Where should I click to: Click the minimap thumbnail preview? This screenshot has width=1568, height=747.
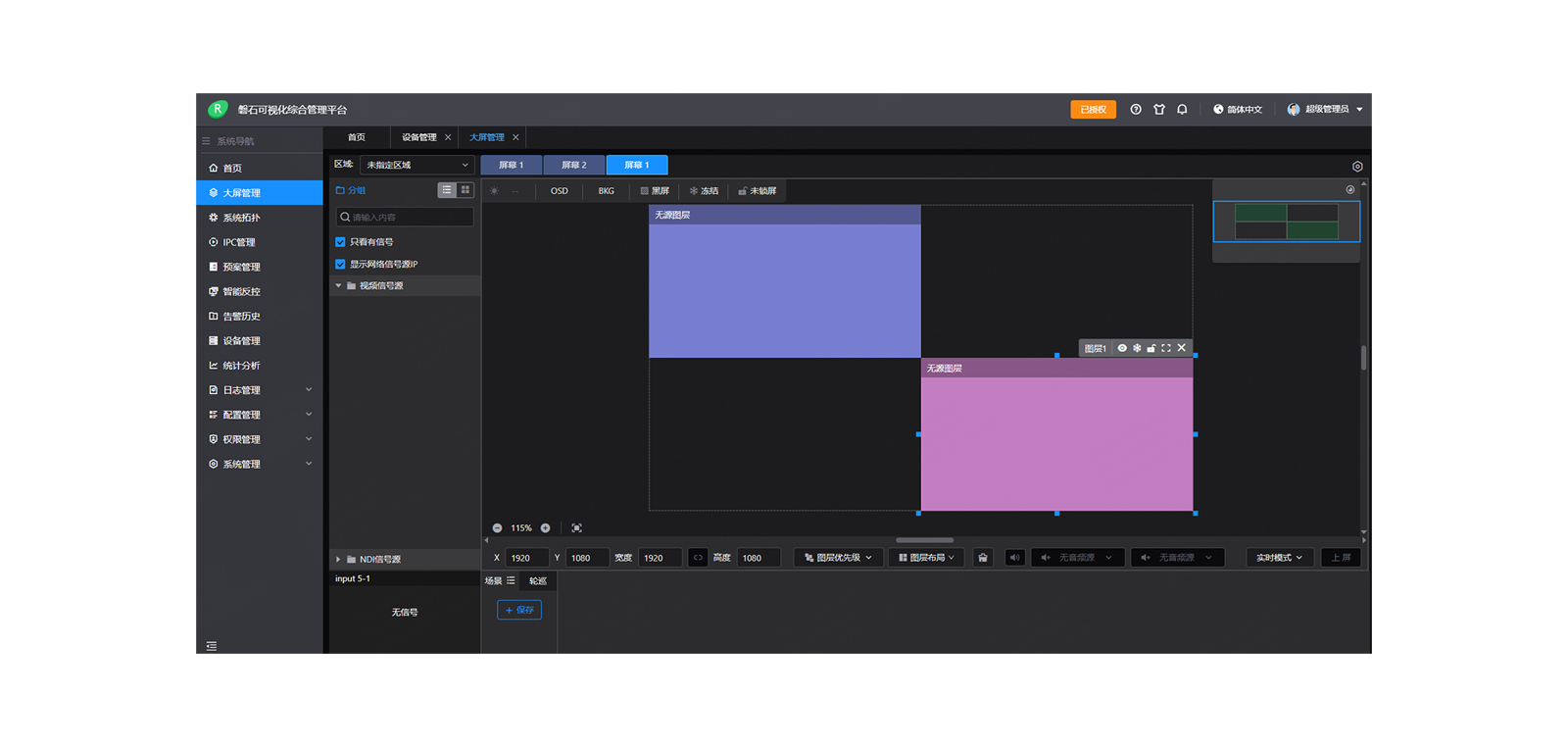tap(1287, 222)
